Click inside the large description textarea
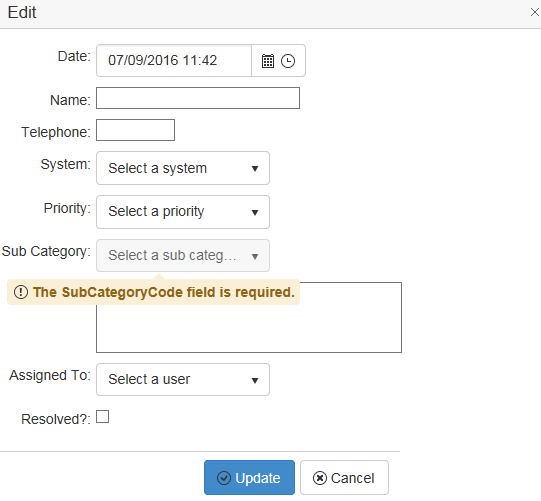The width and height of the screenshot is (541, 501). point(249,328)
